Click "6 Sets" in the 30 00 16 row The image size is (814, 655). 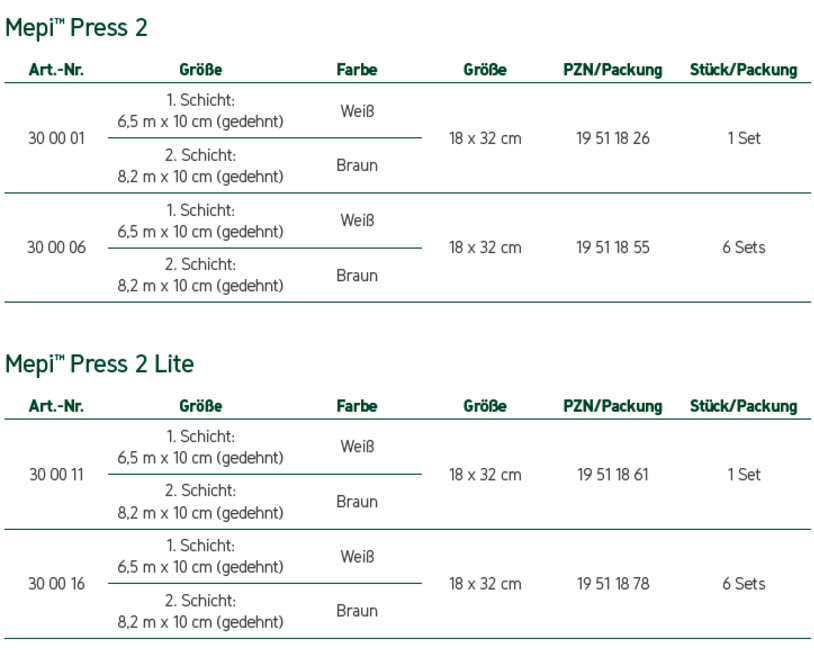743,584
